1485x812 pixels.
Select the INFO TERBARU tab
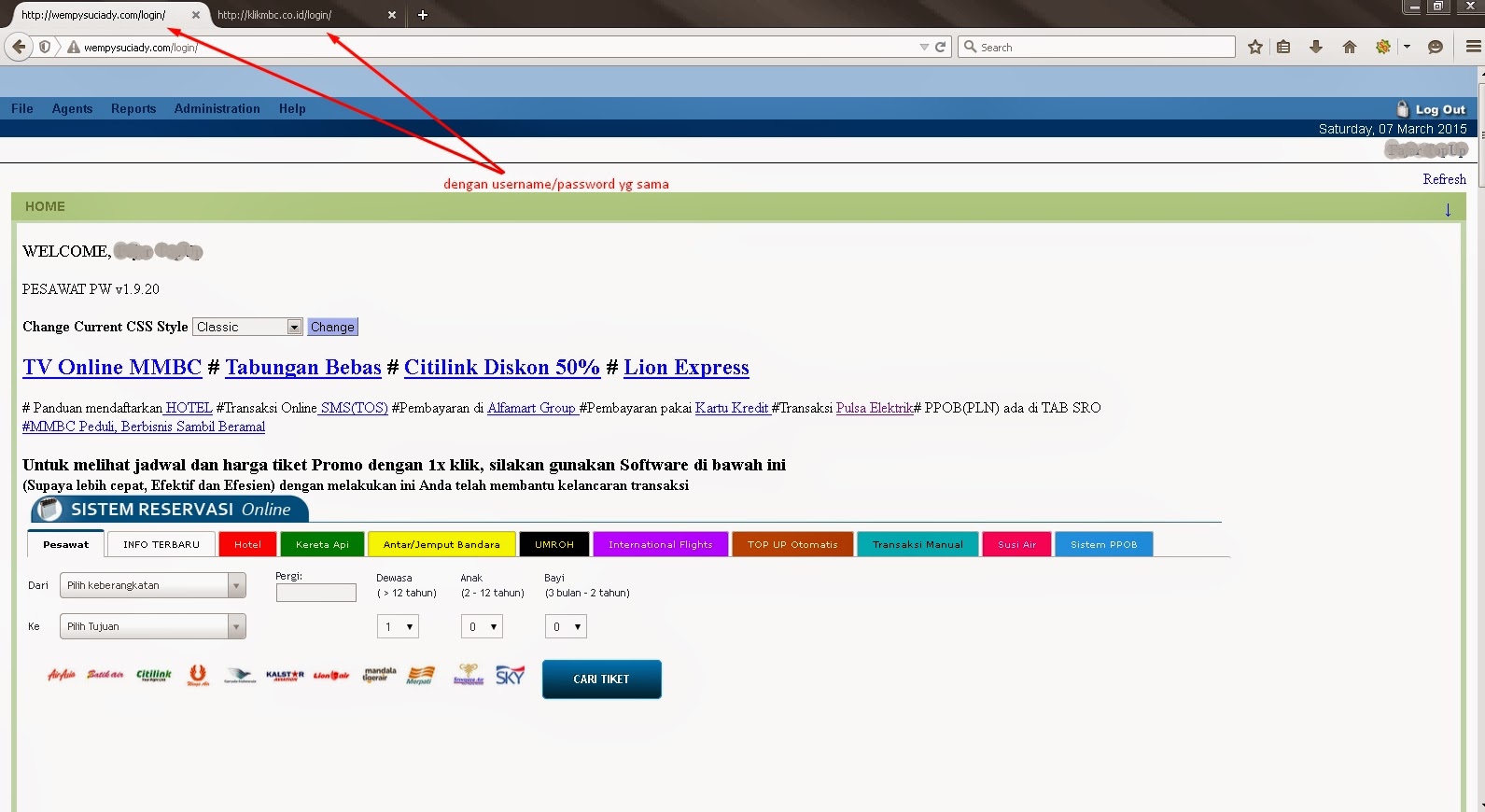[161, 544]
